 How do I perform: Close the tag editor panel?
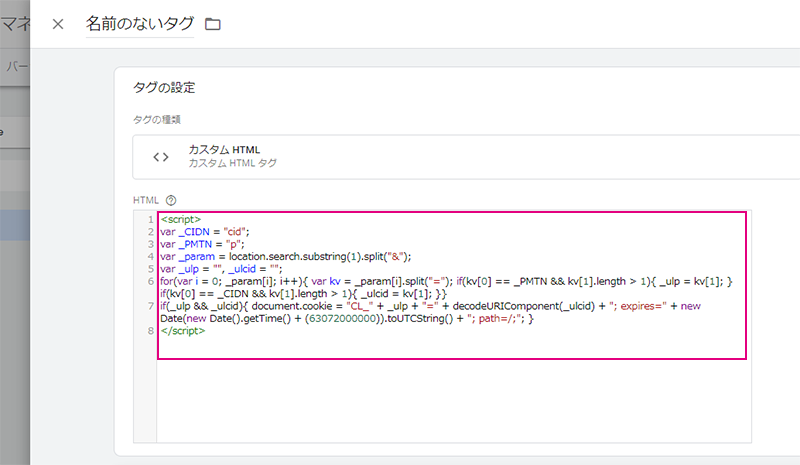57,23
